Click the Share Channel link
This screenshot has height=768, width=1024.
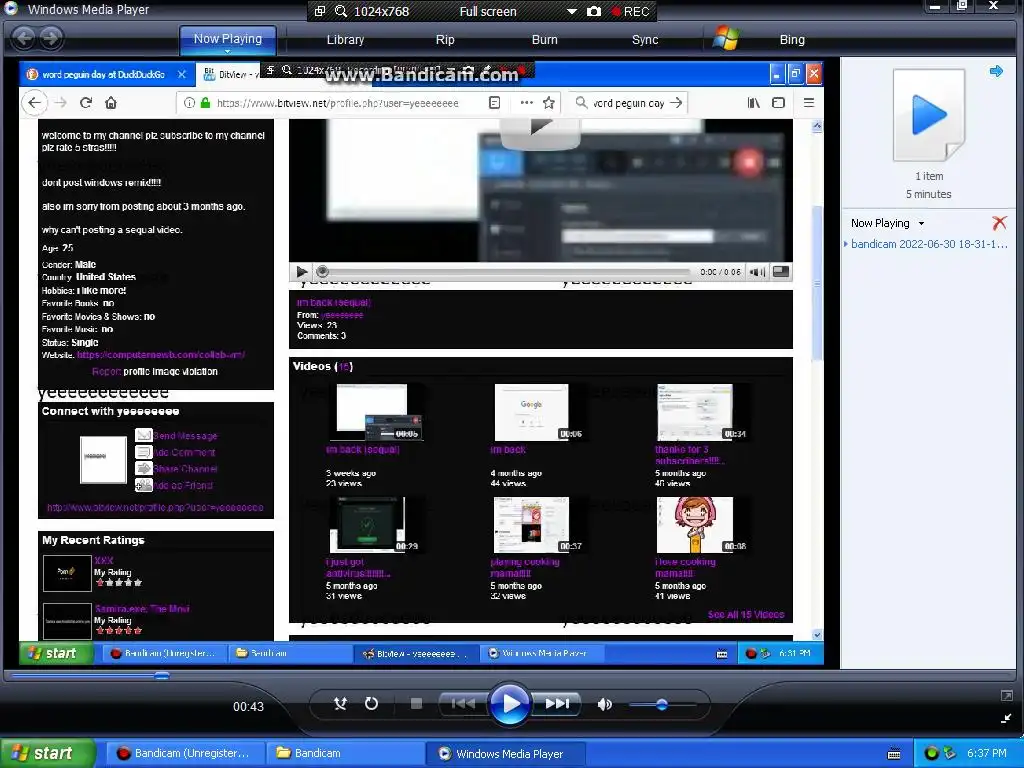click(x=185, y=469)
